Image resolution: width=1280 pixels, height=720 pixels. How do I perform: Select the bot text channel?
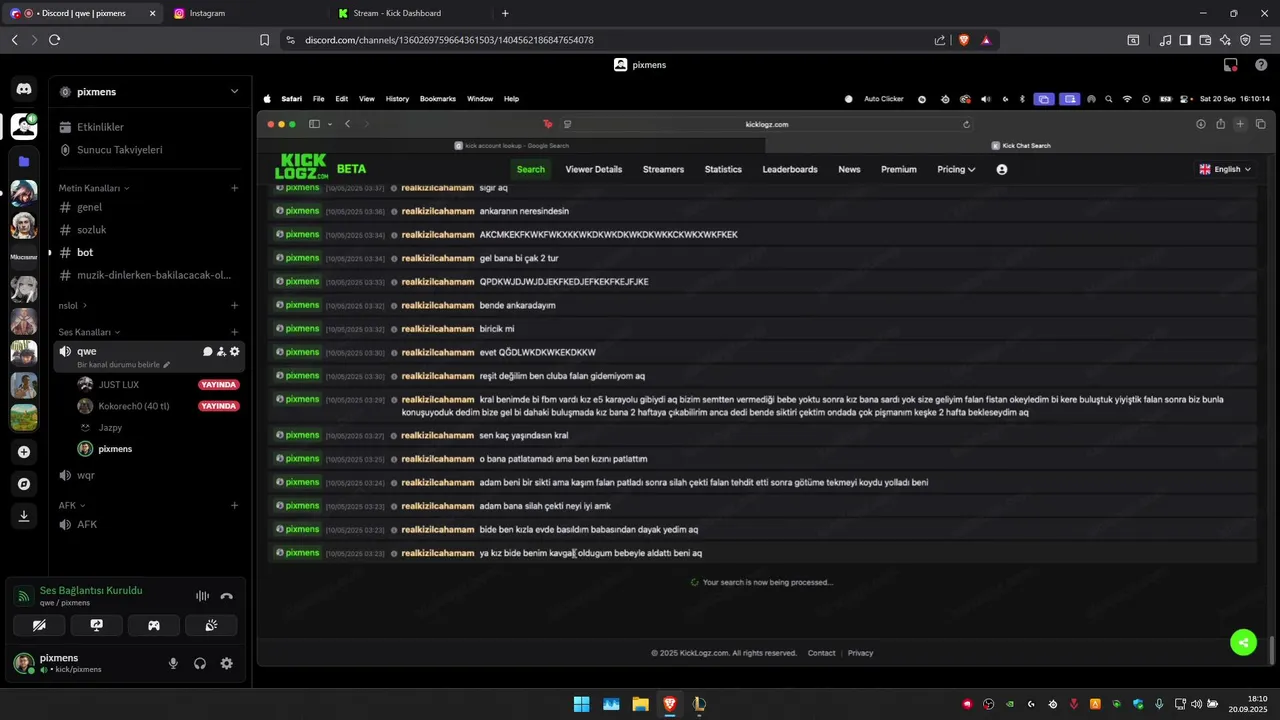coord(150,253)
